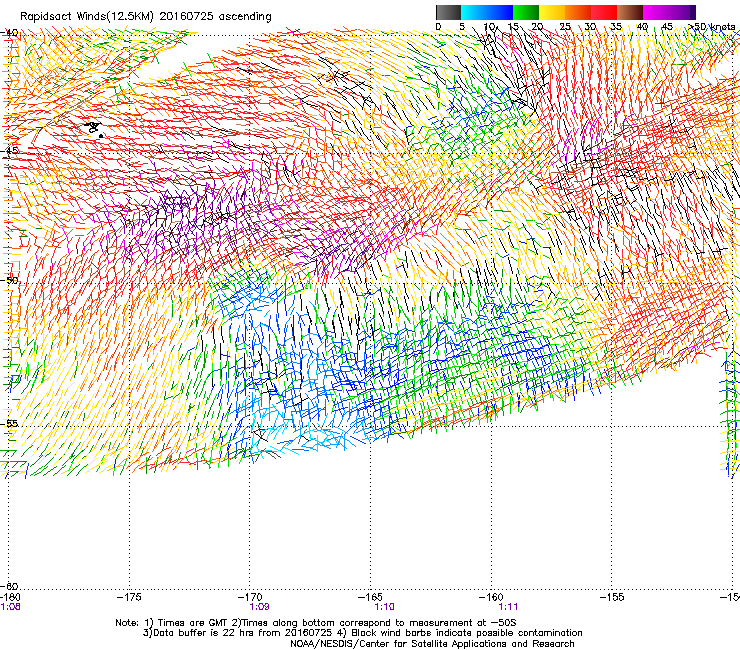Click the -175 longitude axis label
The height and width of the screenshot is (650, 740).
[129, 597]
